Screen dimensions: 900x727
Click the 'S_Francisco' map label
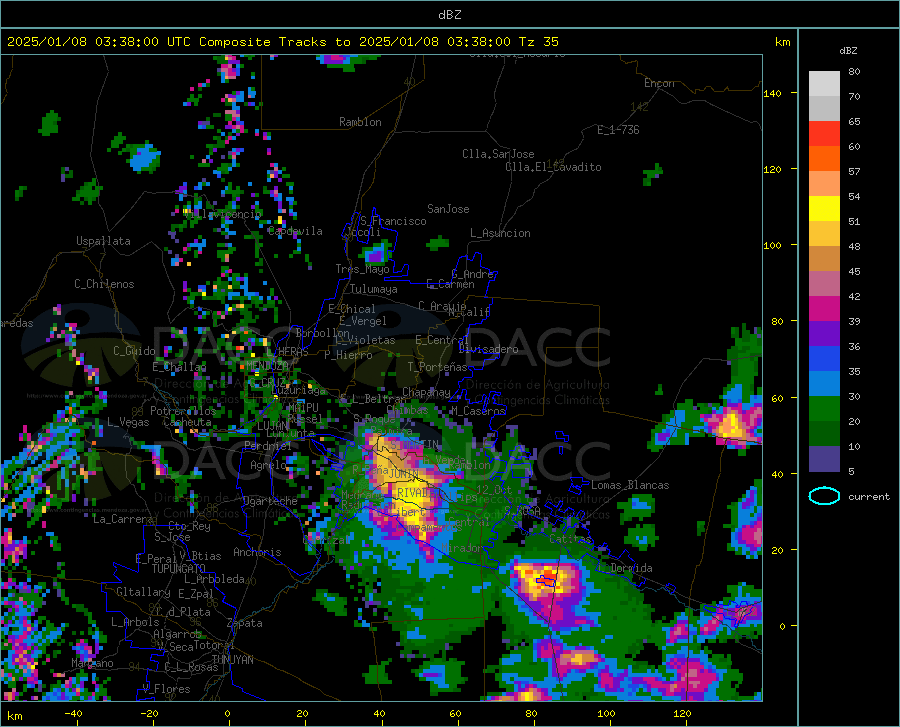(x=393, y=221)
